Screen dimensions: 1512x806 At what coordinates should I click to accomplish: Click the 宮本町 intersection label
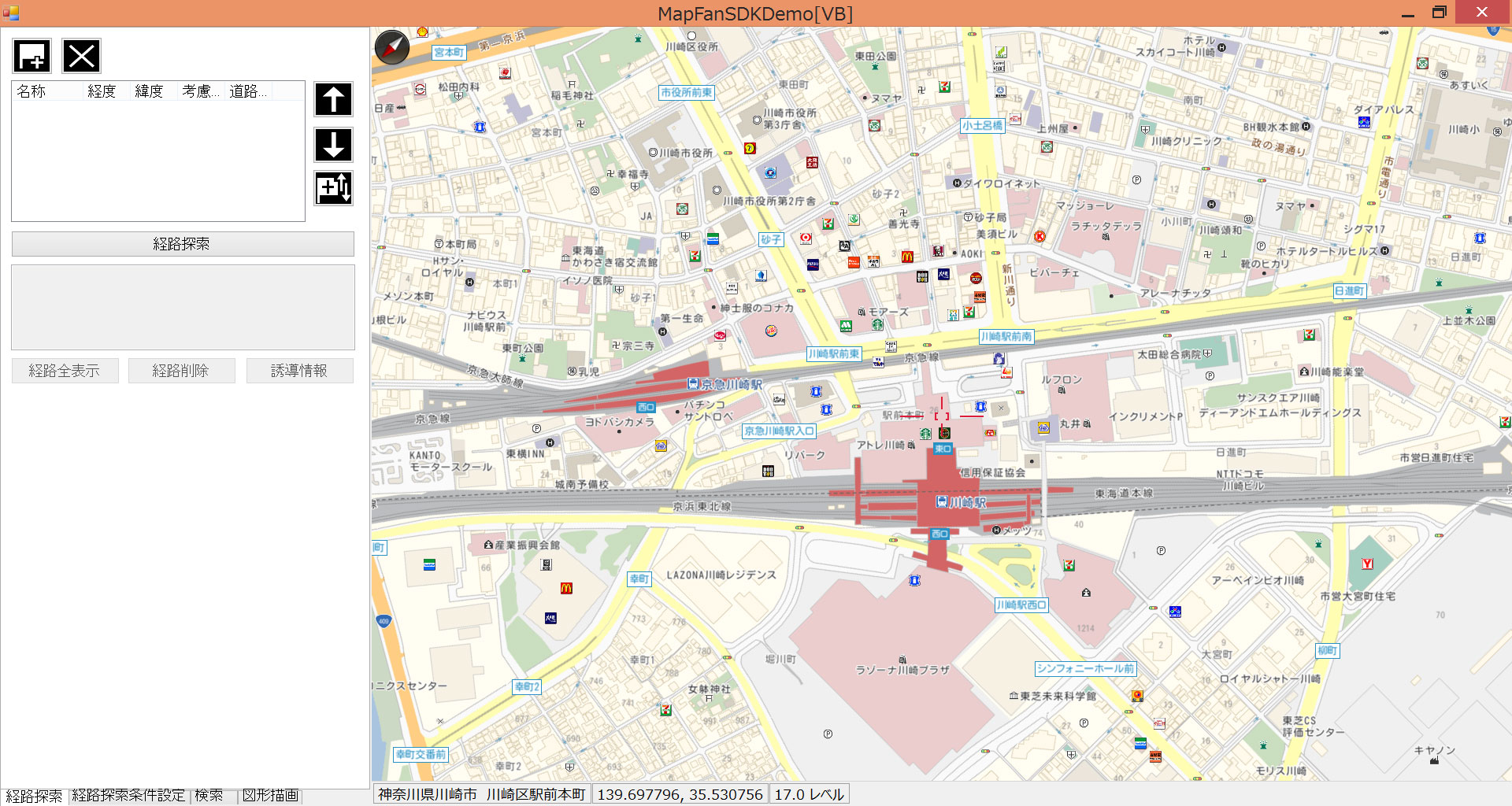449,53
